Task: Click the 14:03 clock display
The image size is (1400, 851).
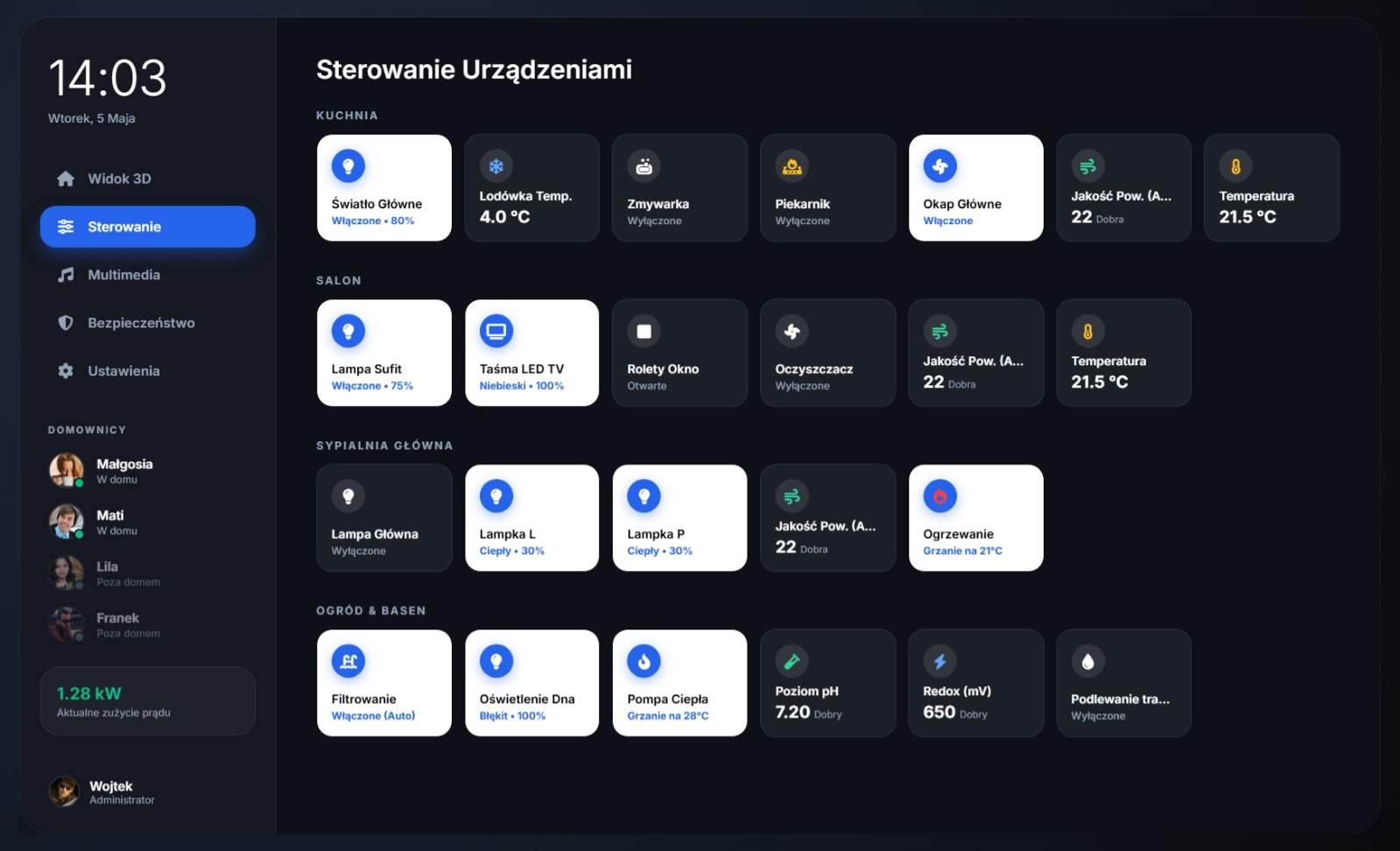Action: [107, 78]
